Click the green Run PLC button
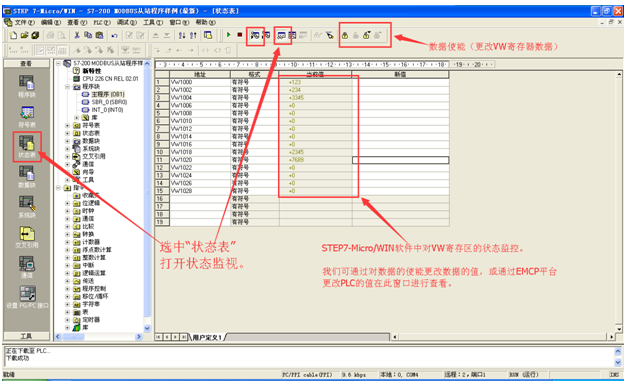The width and height of the screenshot is (629, 385). [229, 35]
